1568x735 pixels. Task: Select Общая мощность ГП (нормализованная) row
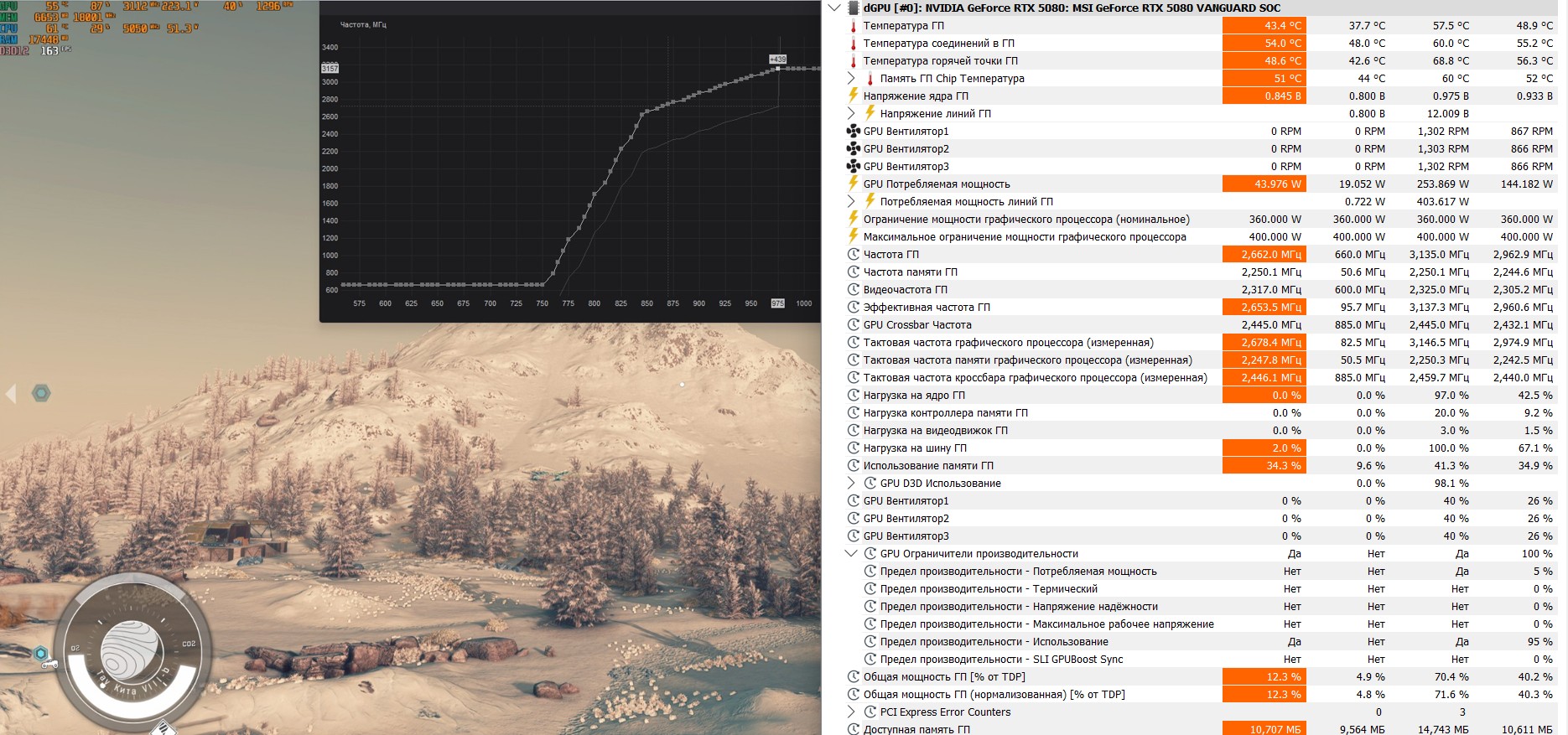[x=1201, y=695]
